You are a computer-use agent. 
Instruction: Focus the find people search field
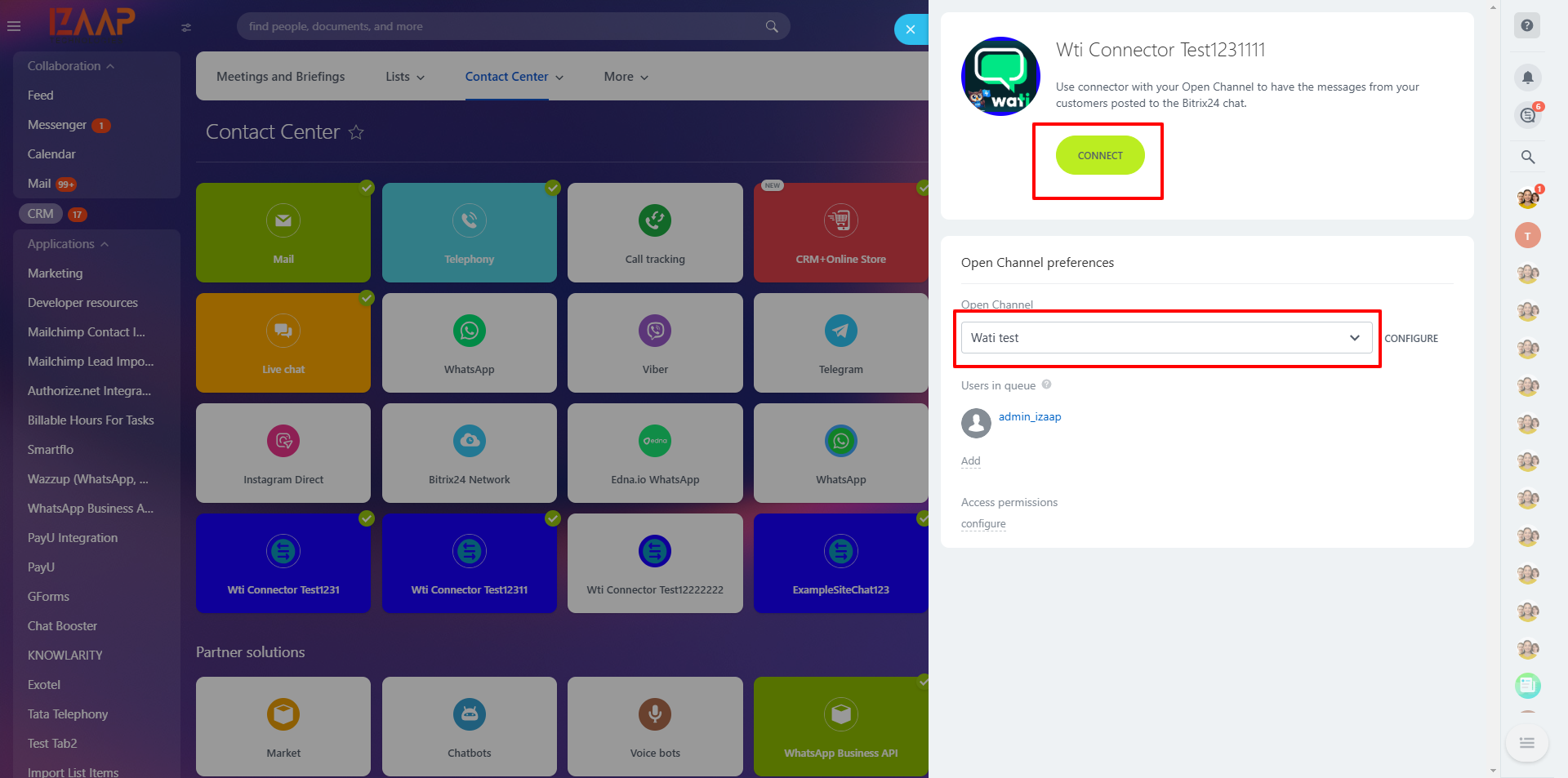[513, 26]
